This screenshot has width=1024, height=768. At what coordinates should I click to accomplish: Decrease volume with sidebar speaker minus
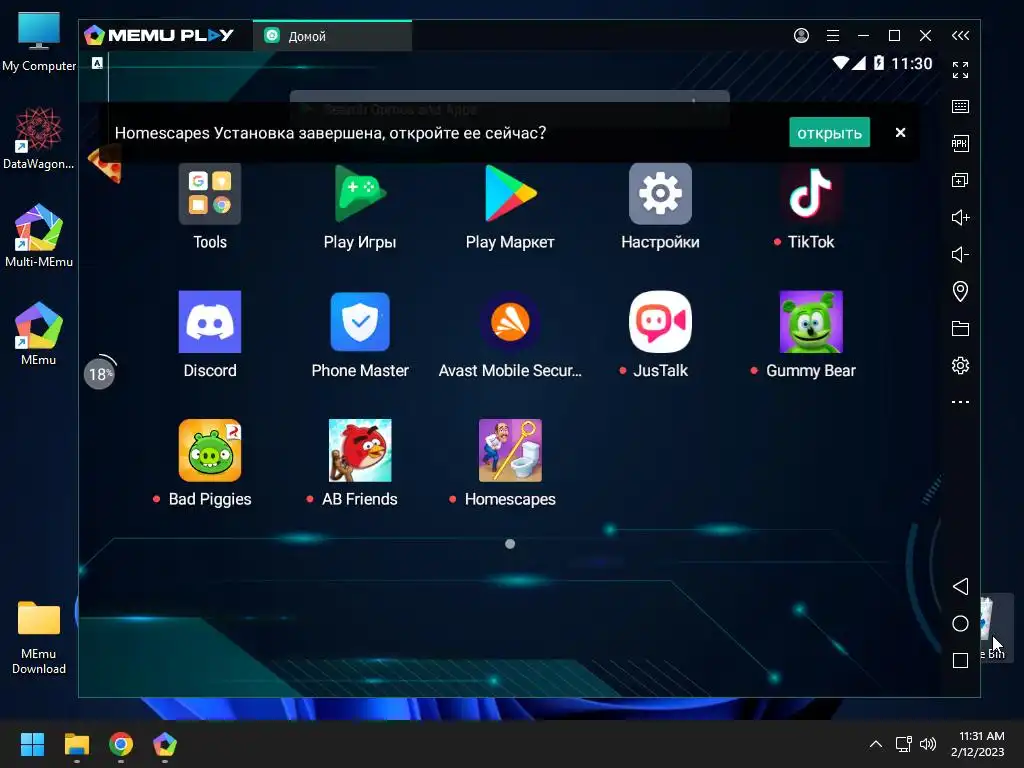click(960, 254)
